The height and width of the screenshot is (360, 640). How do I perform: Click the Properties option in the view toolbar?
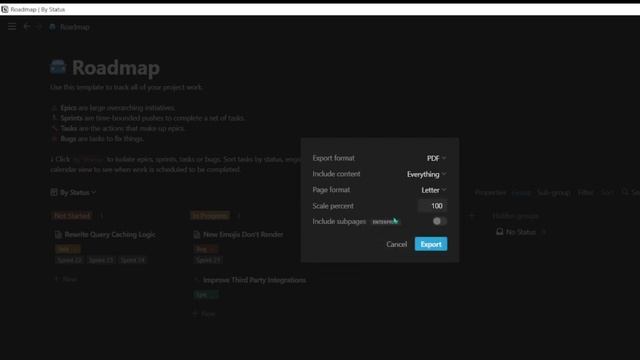pyautogui.click(x=490, y=192)
